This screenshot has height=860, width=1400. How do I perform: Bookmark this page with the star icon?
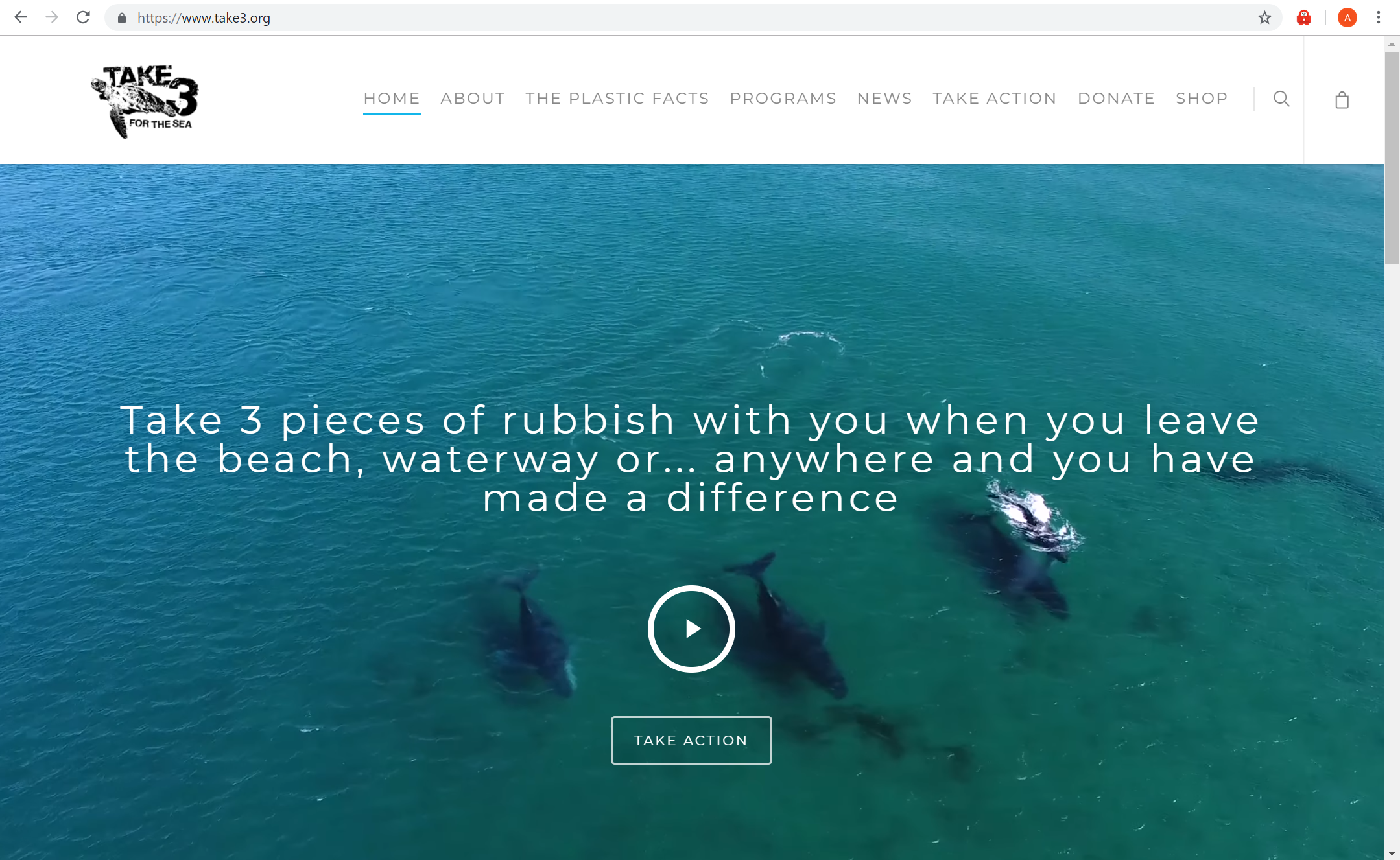tap(1264, 17)
